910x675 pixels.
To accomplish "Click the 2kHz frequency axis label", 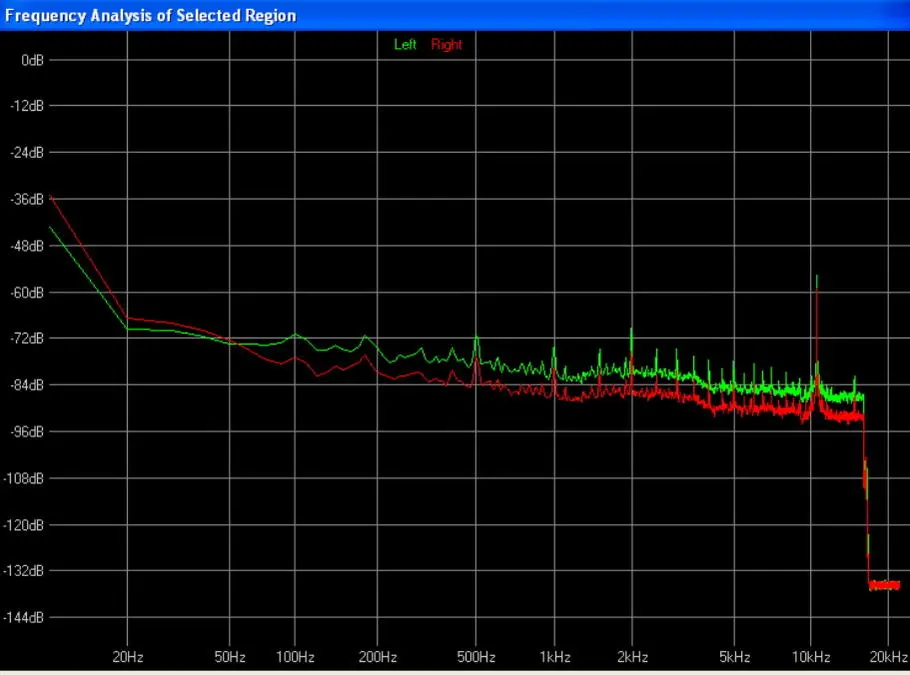I will click(x=632, y=657).
